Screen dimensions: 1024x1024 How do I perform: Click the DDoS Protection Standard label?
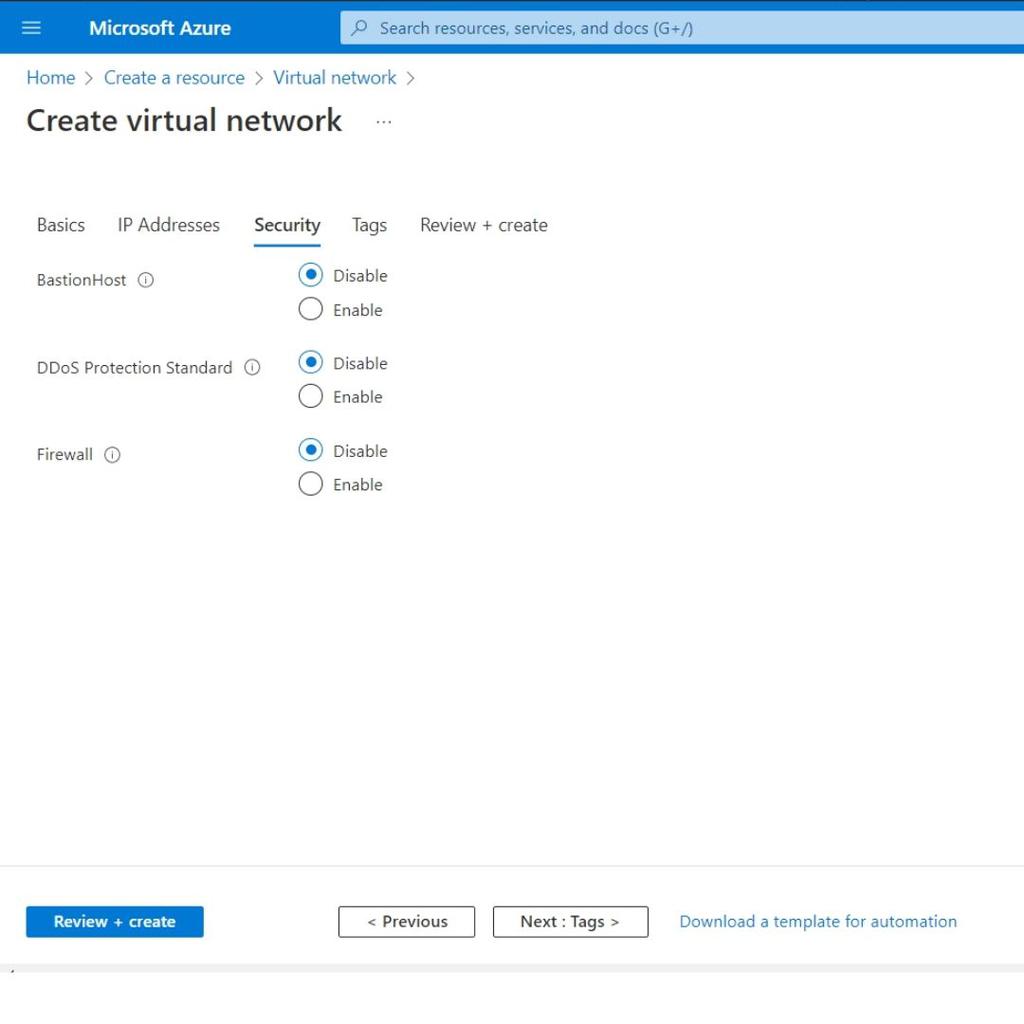click(135, 368)
